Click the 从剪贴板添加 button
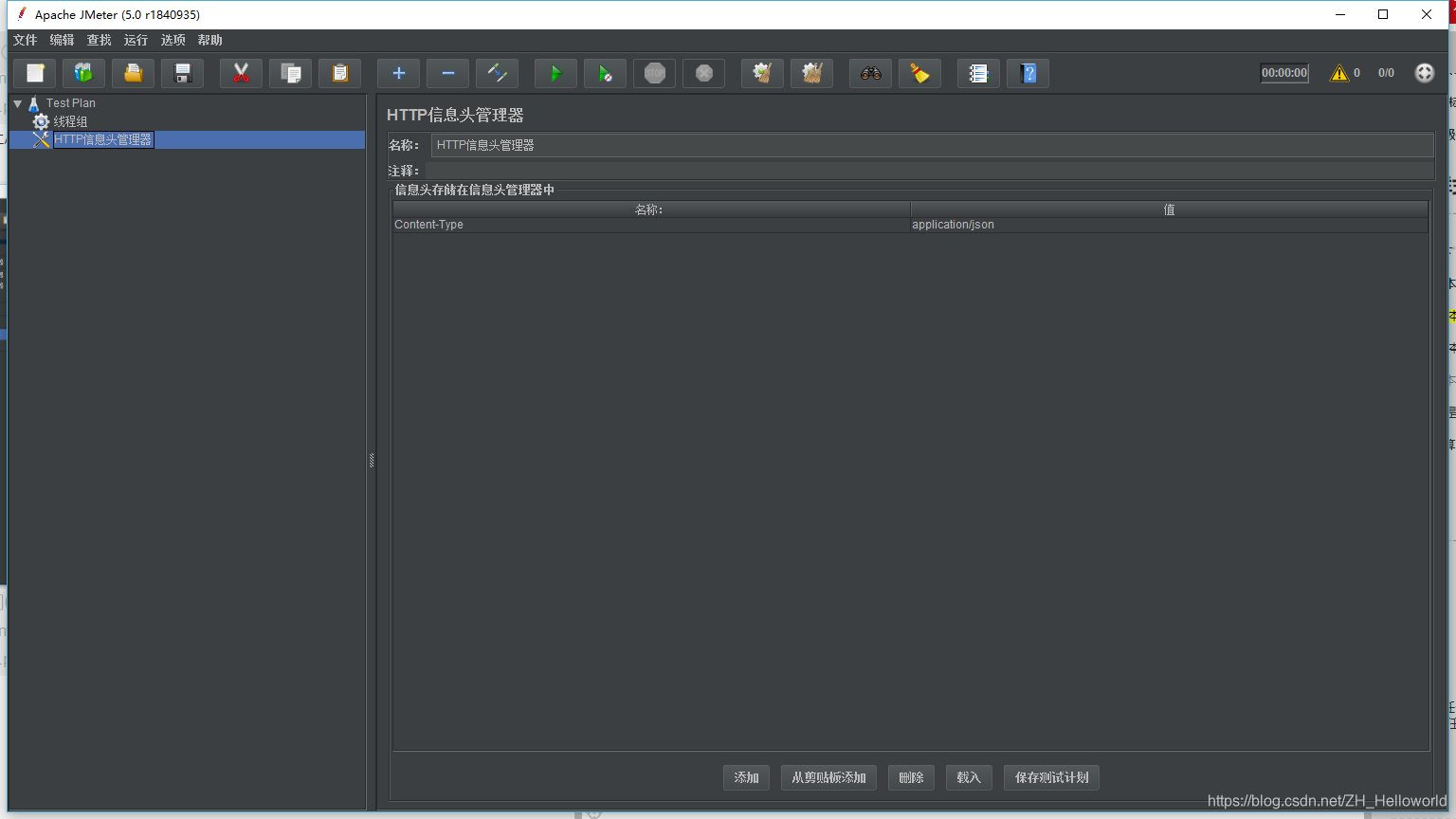This screenshot has width=1456, height=819. tap(828, 777)
